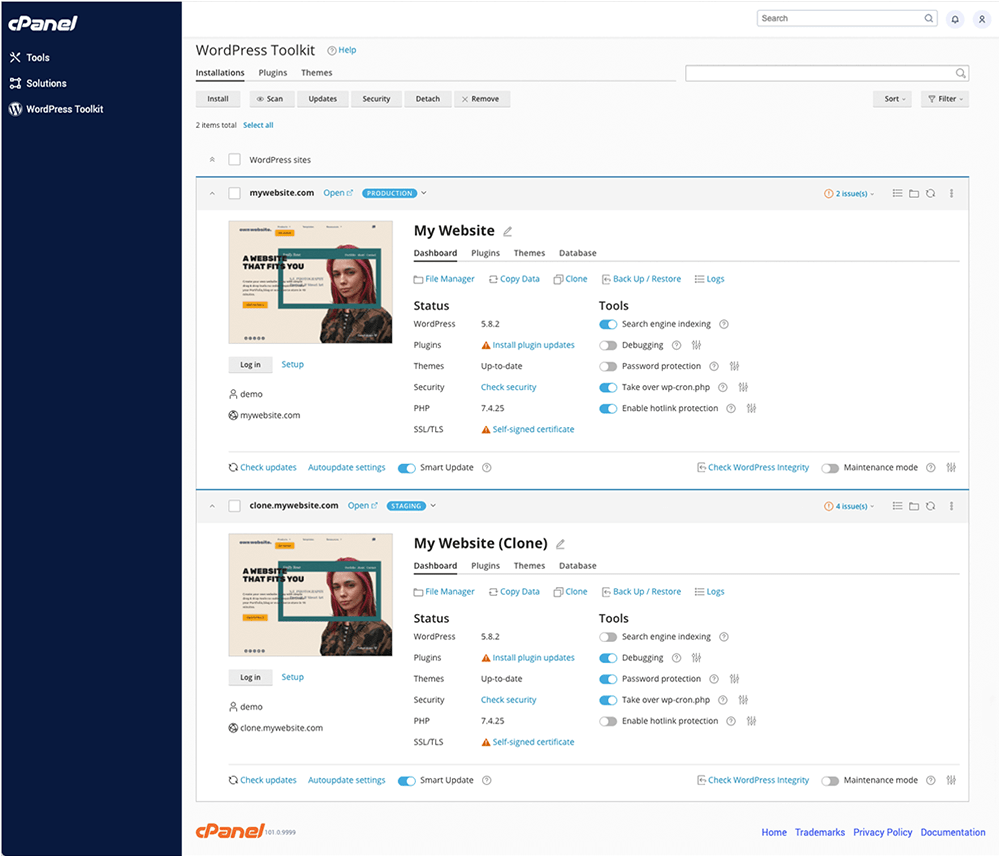
Task: Click Clone on the My Website dashboard
Action: [x=570, y=278]
